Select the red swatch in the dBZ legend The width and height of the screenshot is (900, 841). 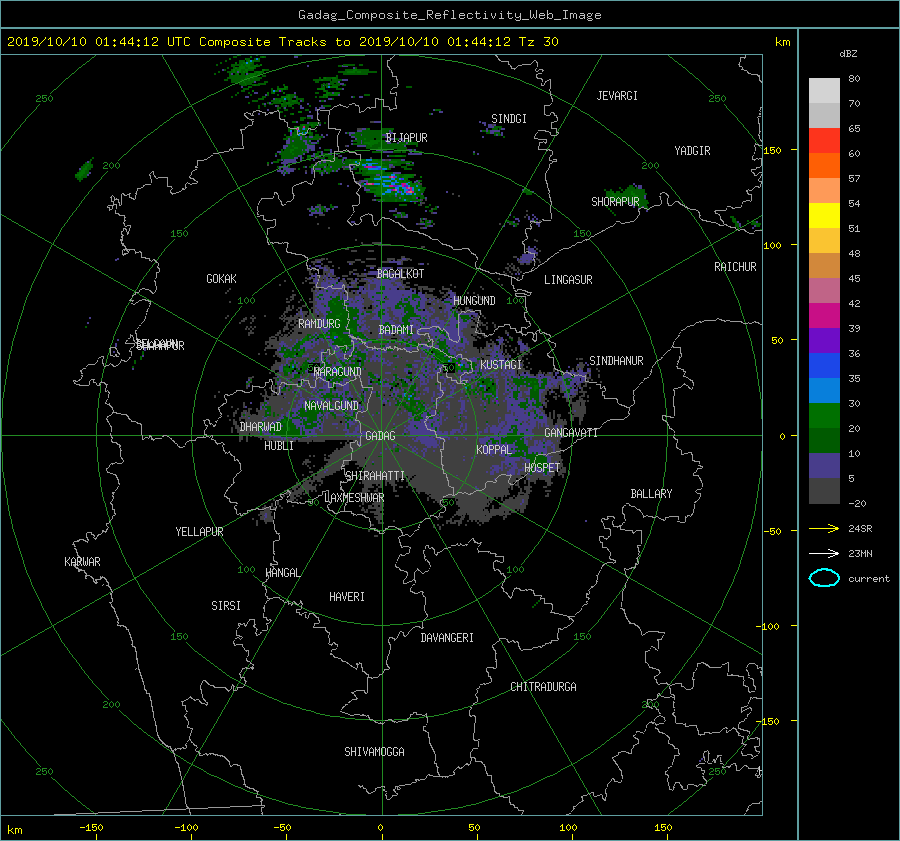(824, 140)
